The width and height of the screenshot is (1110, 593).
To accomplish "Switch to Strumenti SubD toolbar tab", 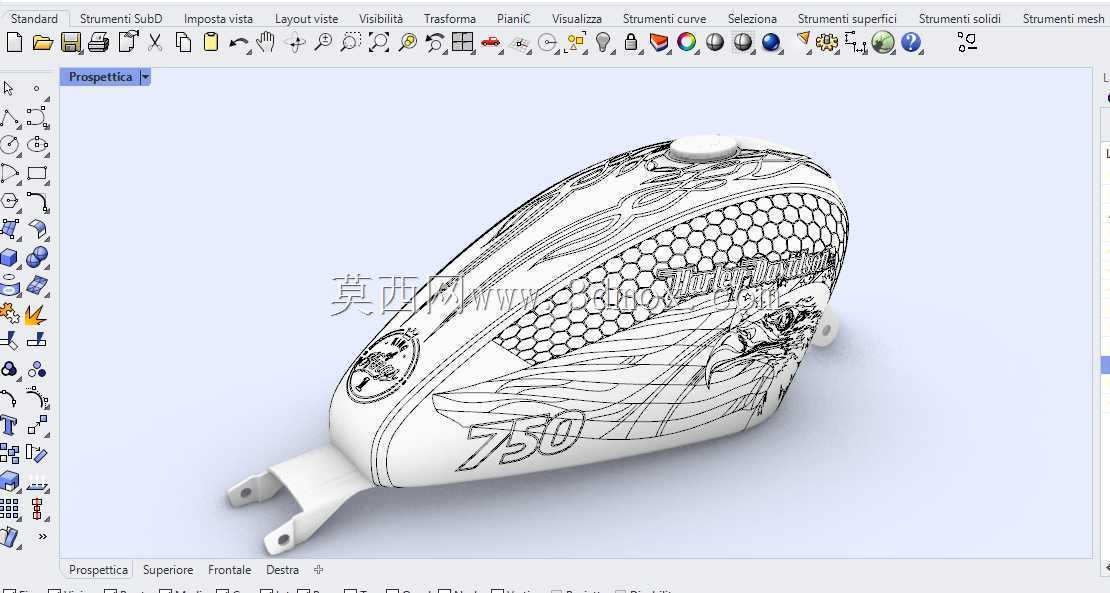I will (x=121, y=18).
